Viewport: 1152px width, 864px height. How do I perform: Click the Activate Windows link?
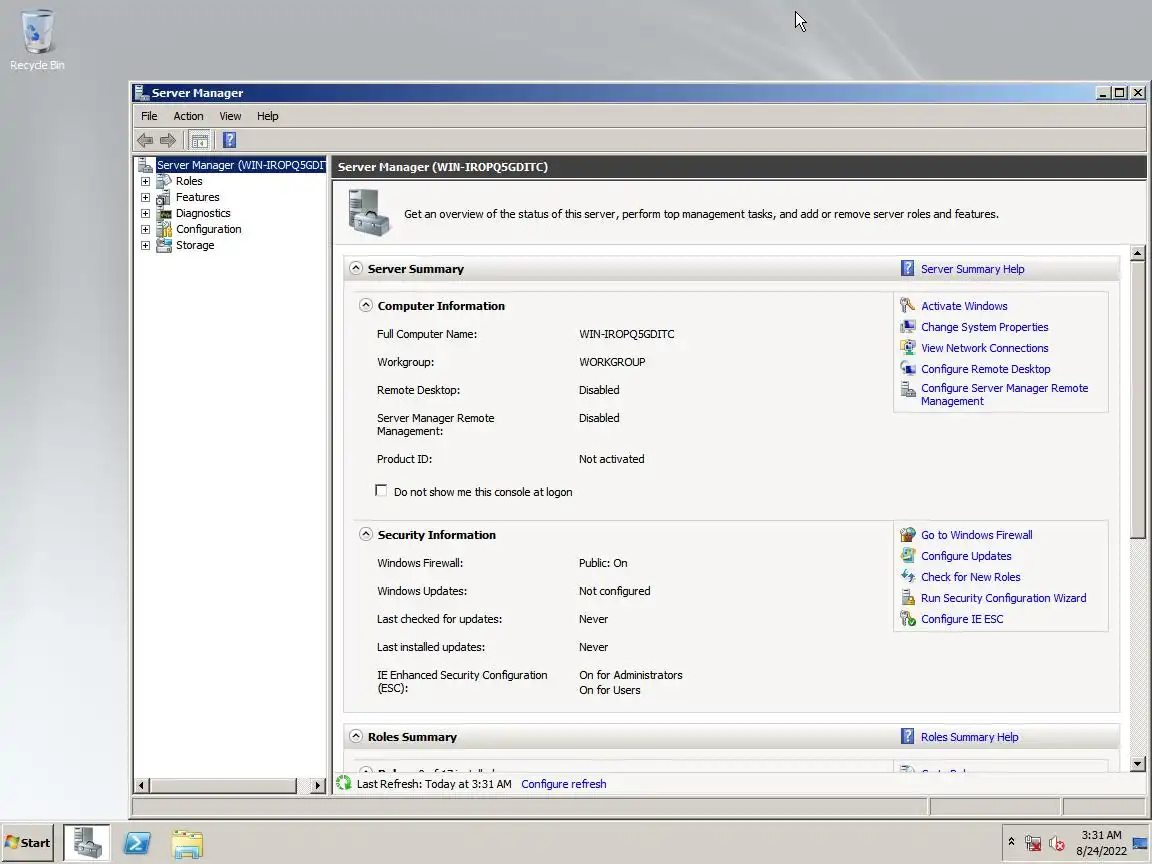(964, 306)
